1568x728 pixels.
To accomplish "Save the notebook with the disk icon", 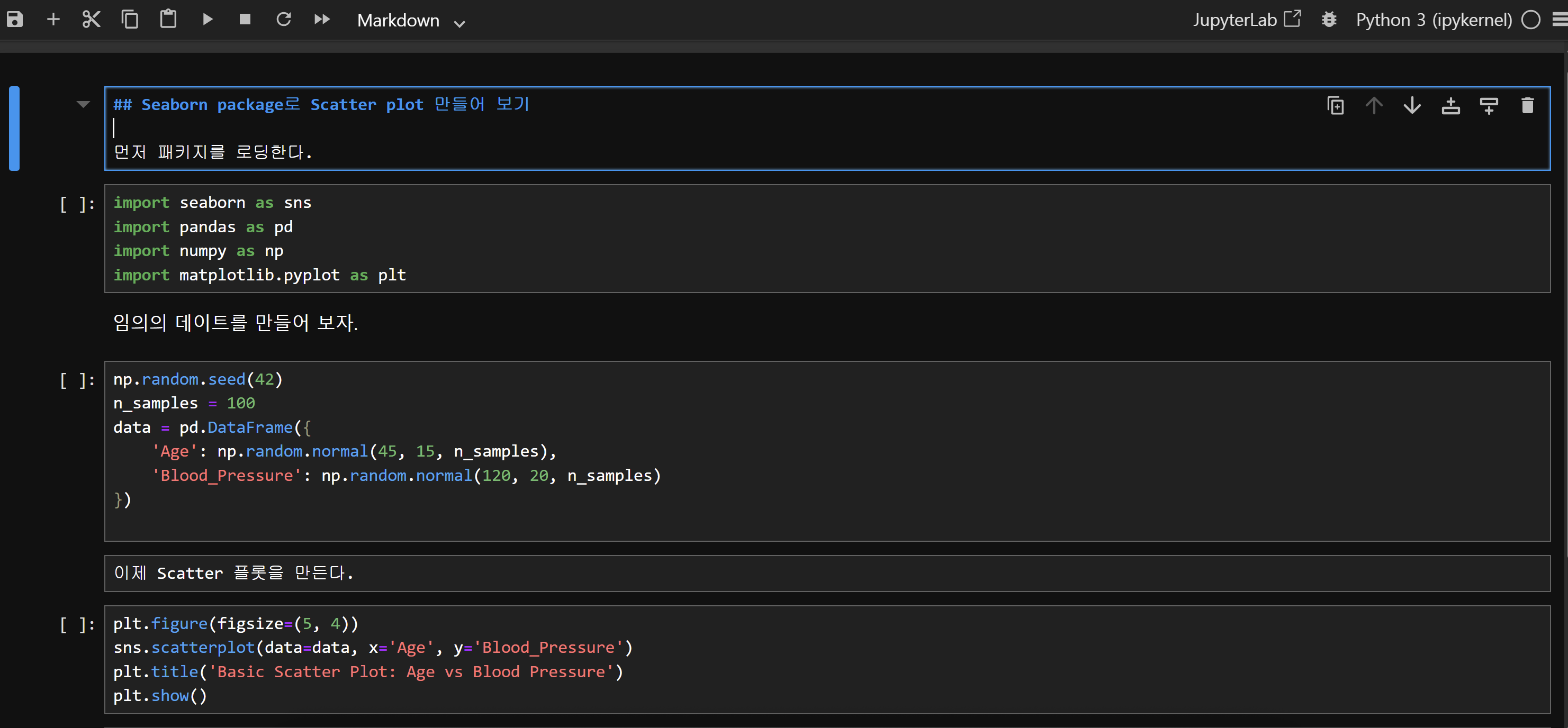I will [15, 20].
